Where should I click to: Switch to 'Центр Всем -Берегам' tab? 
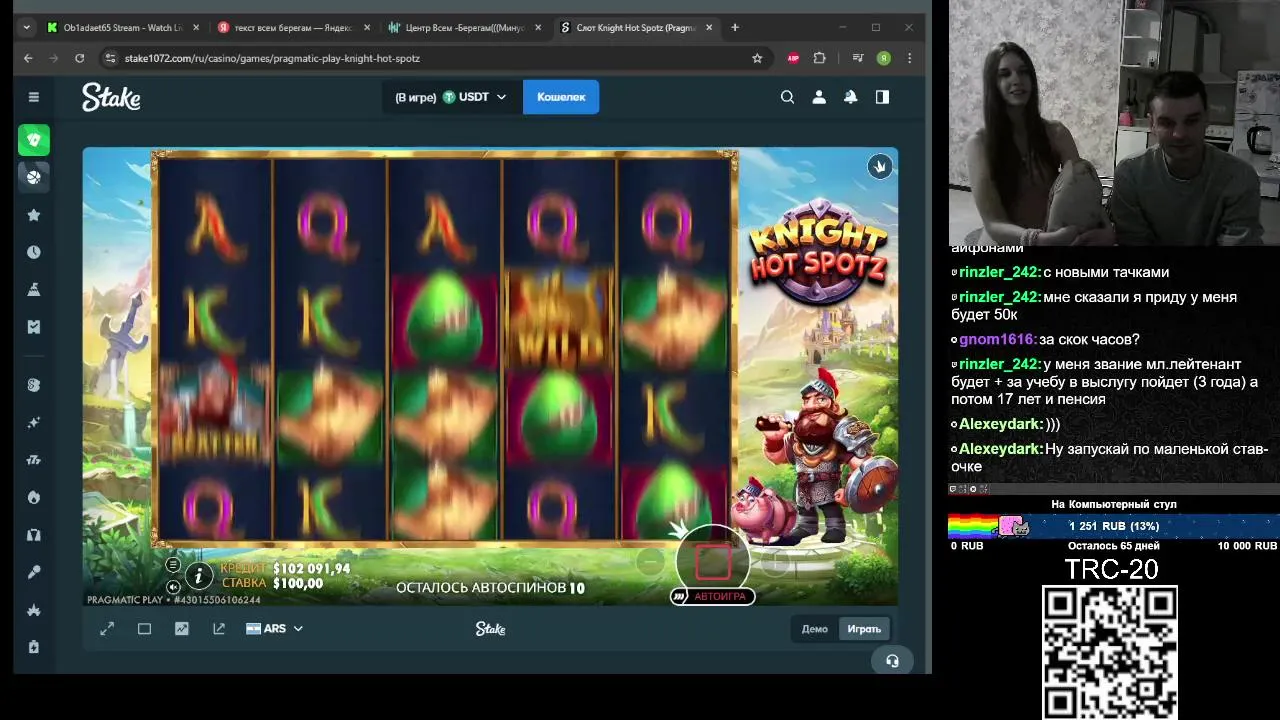(x=464, y=28)
